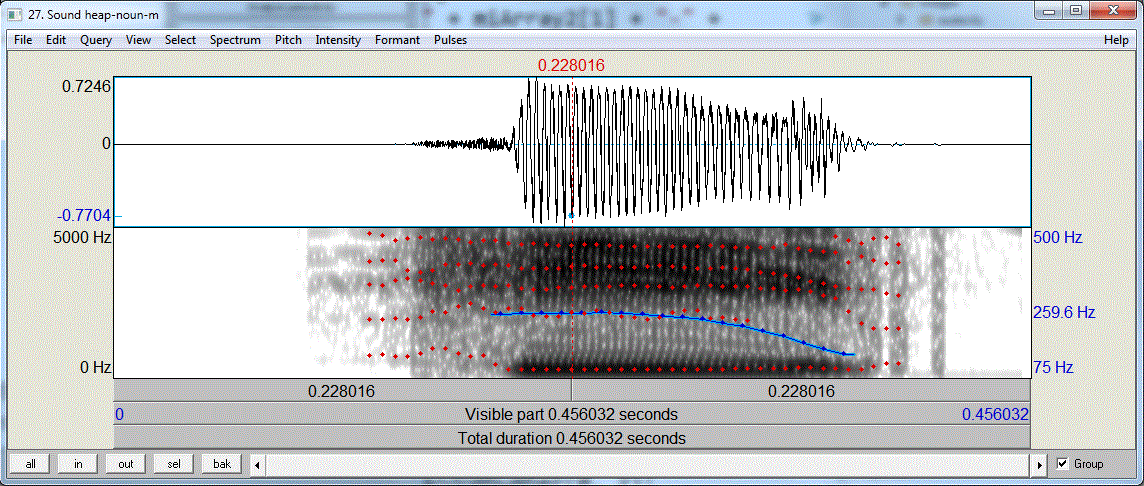The width and height of the screenshot is (1144, 486).
Task: Open the Pitch menu
Action: (288, 40)
